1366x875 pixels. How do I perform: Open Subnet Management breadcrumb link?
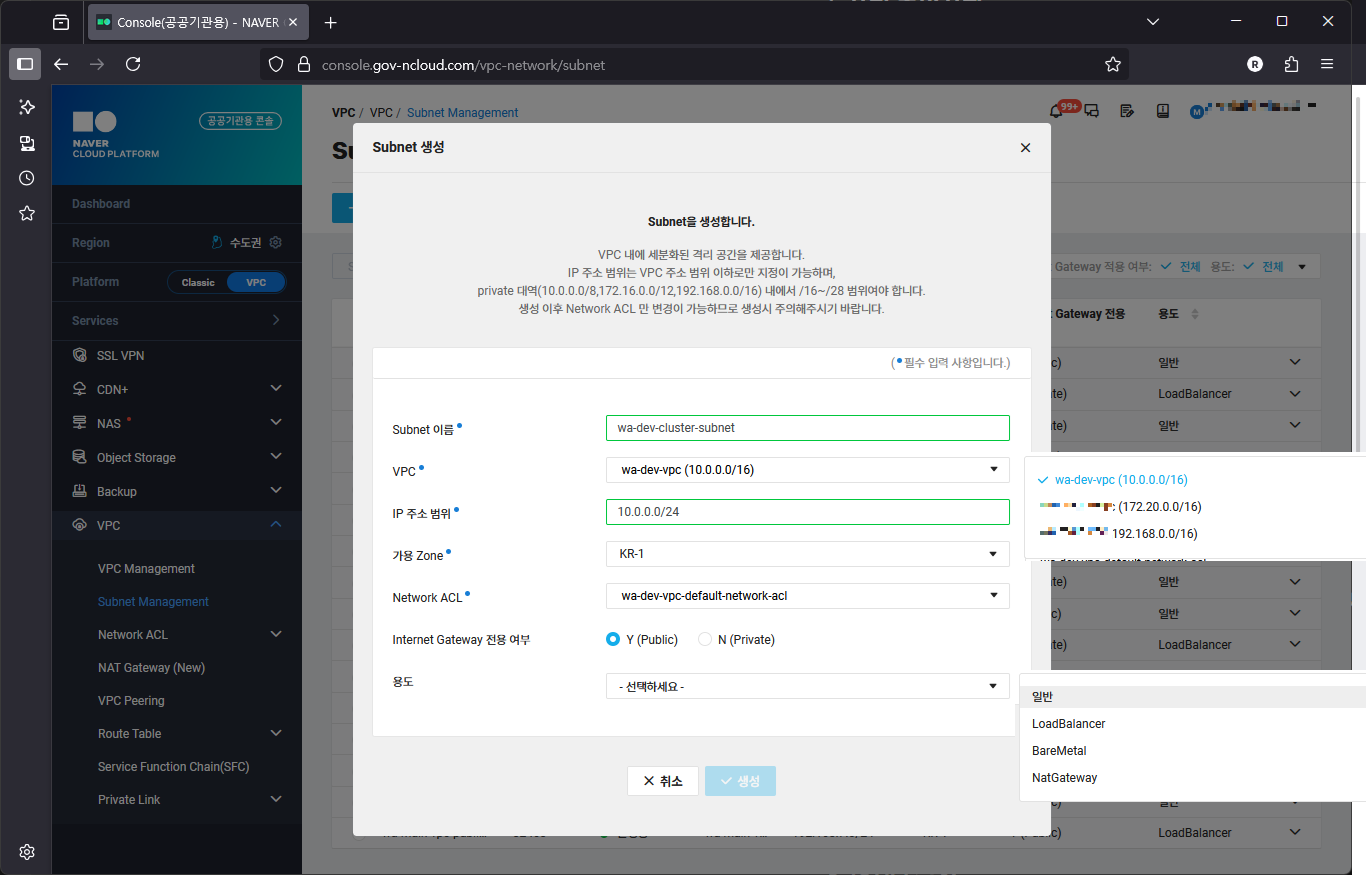[463, 113]
